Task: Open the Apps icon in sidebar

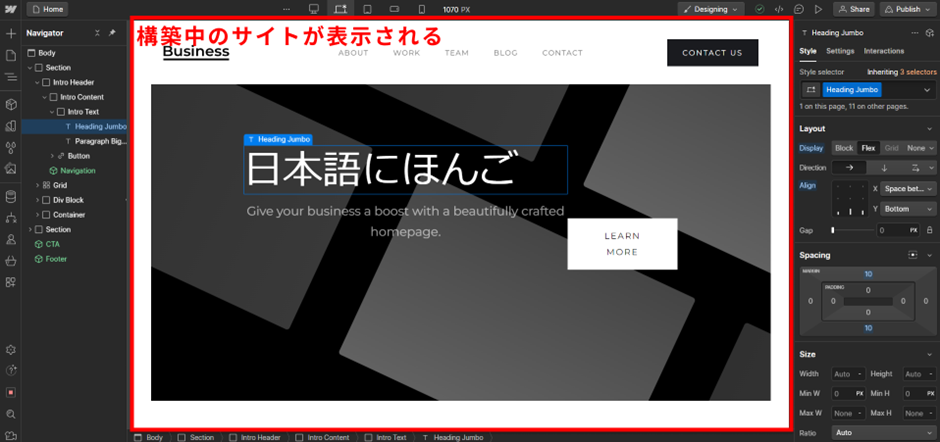Action: pyautogui.click(x=10, y=282)
